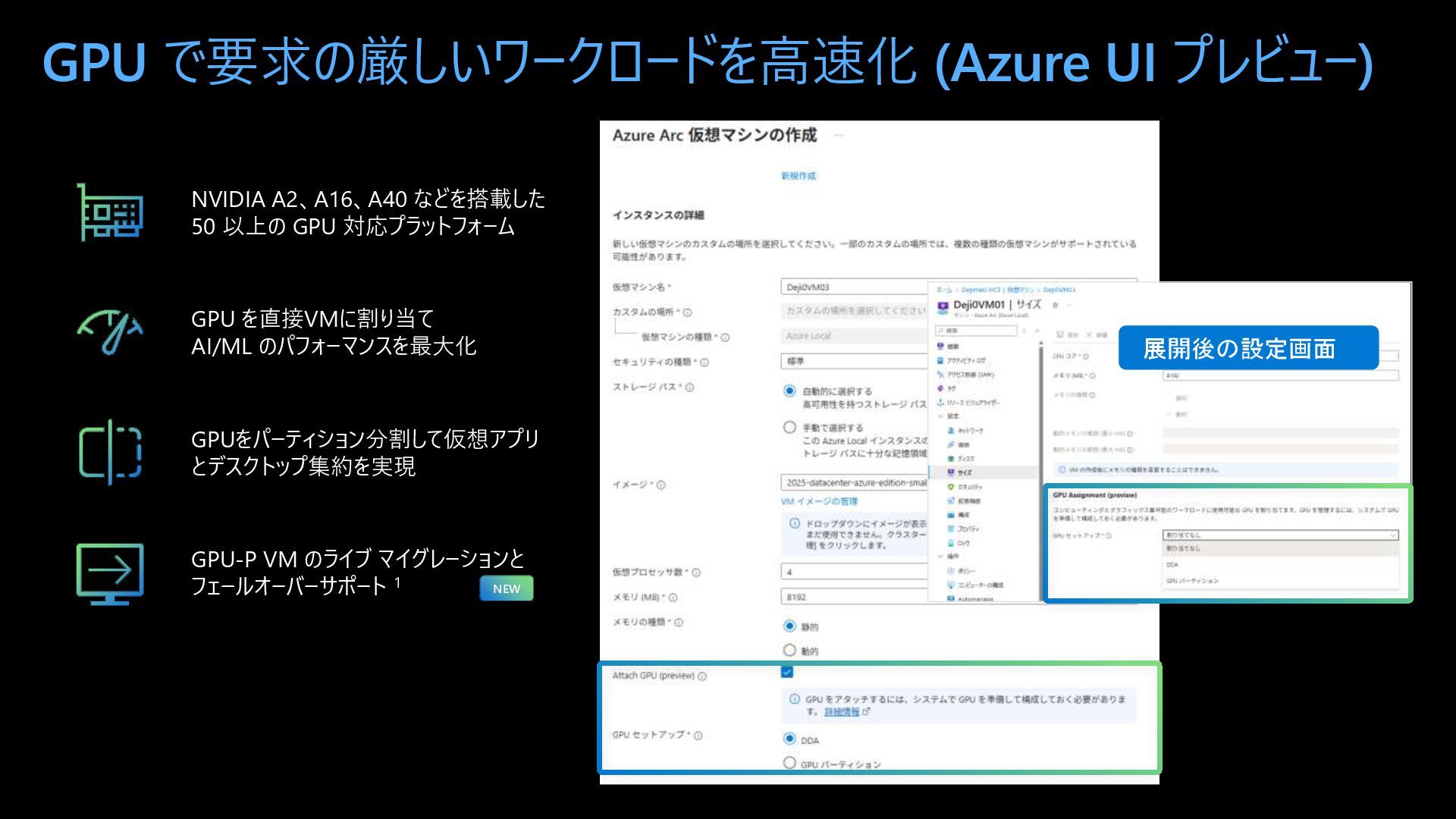Open イメージ dropdown with 2025-datacenter-azure-edition
The width and height of the screenshot is (1456, 819).
pyautogui.click(x=854, y=483)
